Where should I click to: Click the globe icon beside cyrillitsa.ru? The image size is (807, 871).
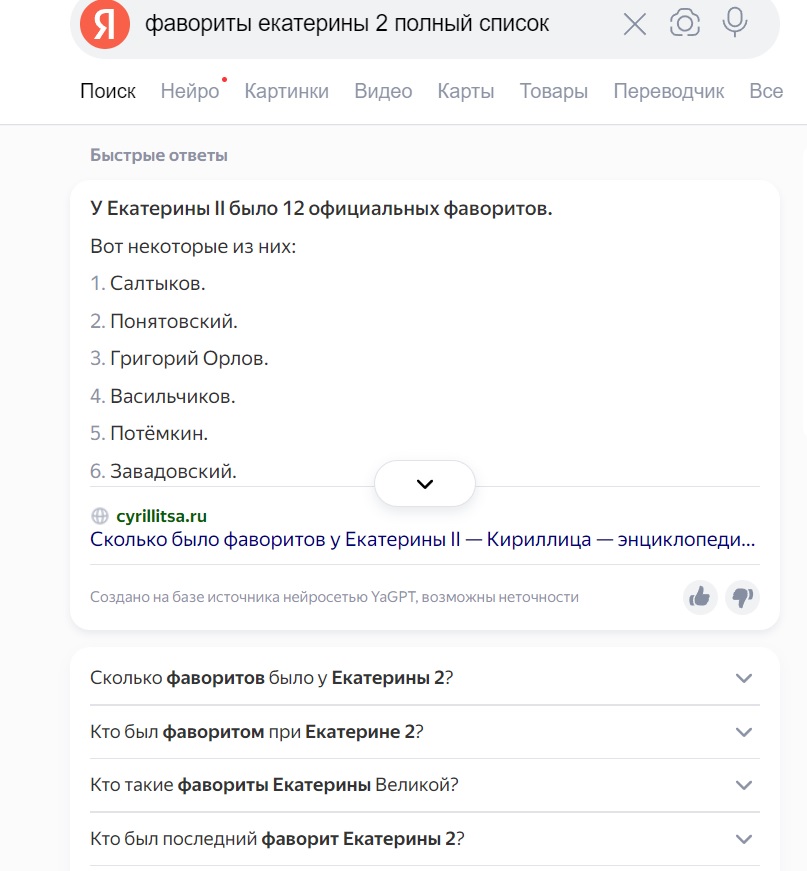tap(100, 516)
